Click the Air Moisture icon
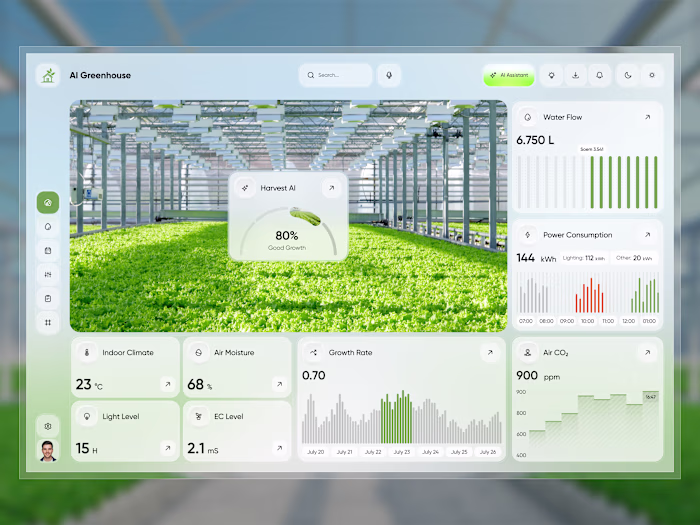 click(199, 353)
